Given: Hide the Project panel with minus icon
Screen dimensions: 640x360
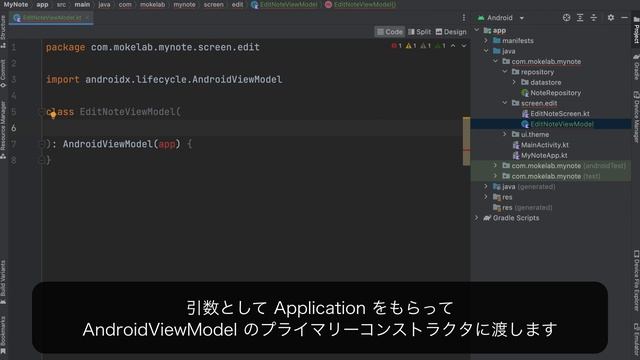Looking at the screenshot, I should coord(624,18).
